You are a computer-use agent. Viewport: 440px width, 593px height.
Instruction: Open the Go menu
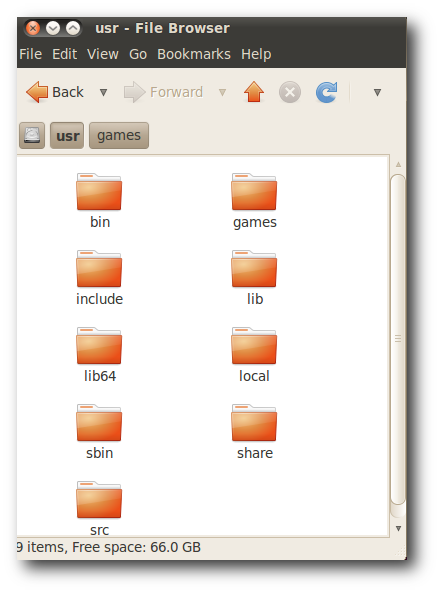pos(138,54)
